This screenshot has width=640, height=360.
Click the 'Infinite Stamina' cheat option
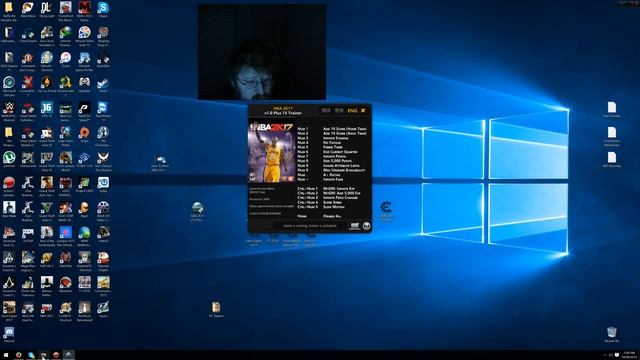coord(336,138)
